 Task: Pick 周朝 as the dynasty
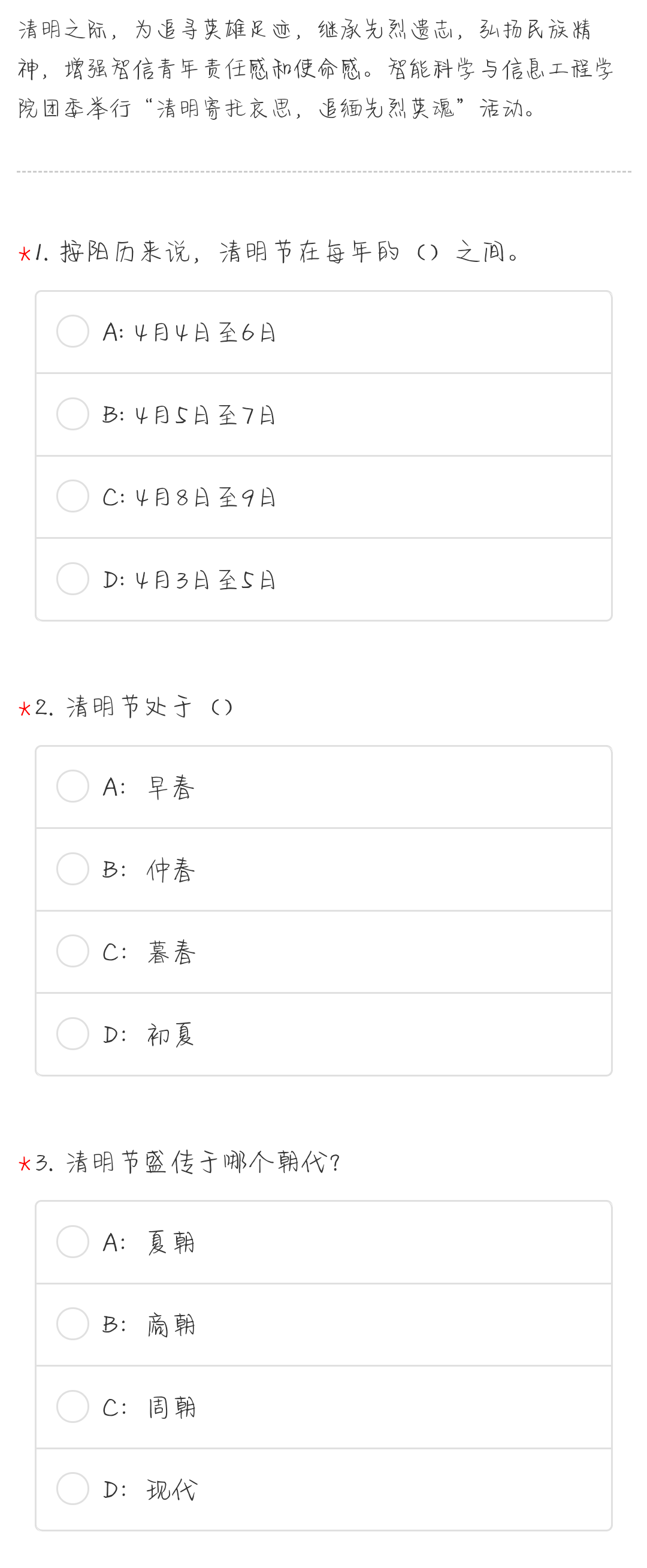click(x=73, y=1406)
